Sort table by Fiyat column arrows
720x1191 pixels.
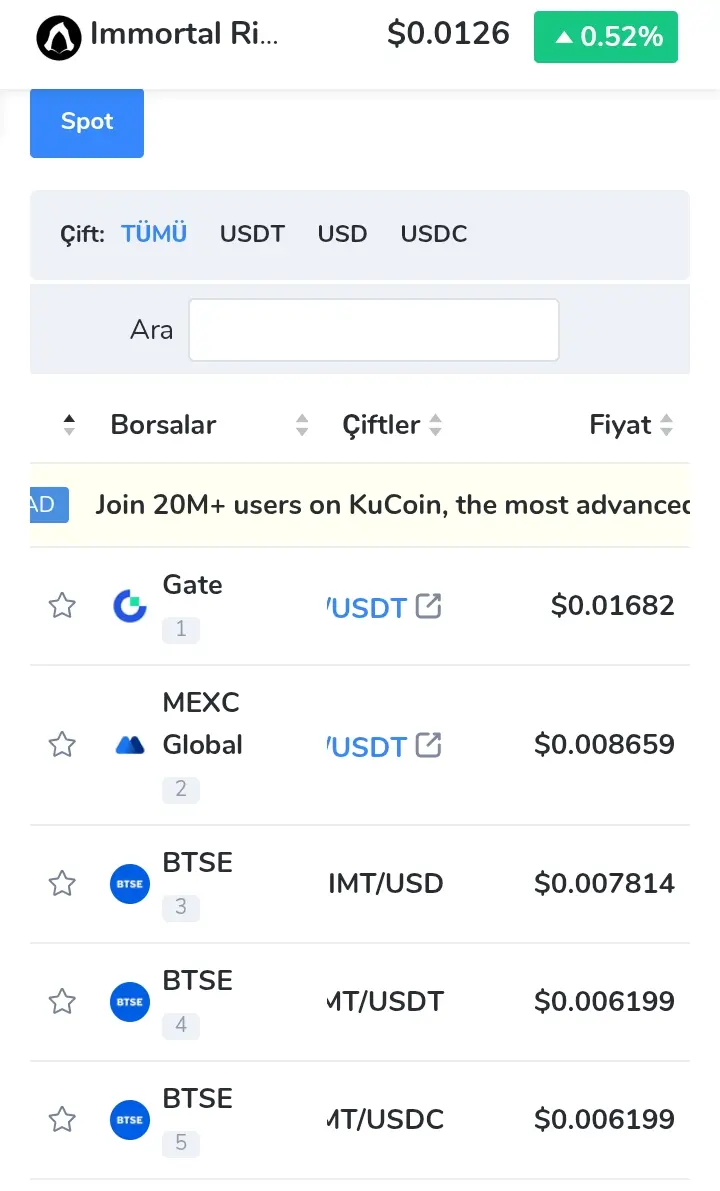(x=666, y=425)
